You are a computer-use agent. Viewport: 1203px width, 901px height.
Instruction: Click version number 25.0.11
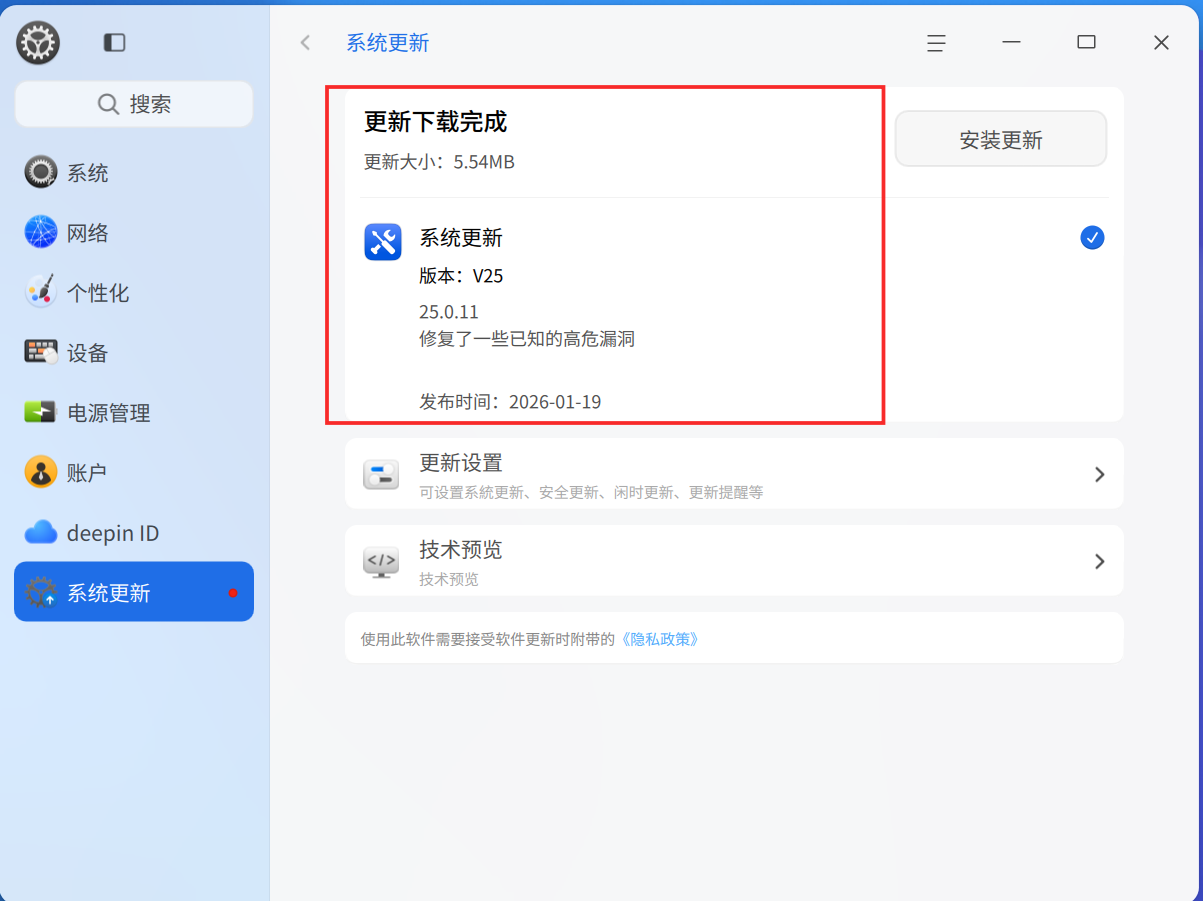(449, 312)
